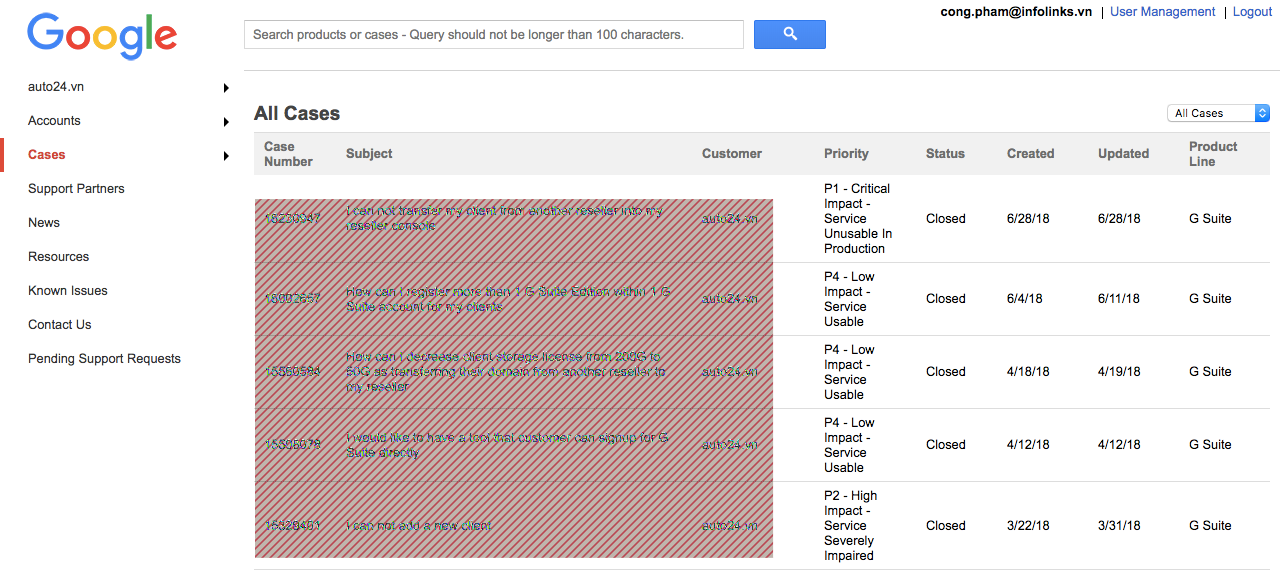Screen dimensions: 1280x575
Task: Go to the News section
Action: click(x=44, y=223)
